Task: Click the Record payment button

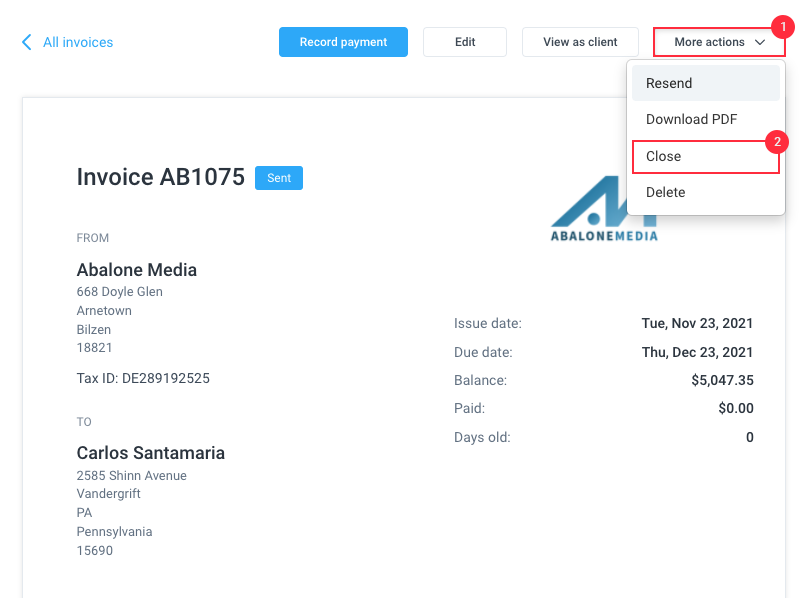Action: coord(343,42)
